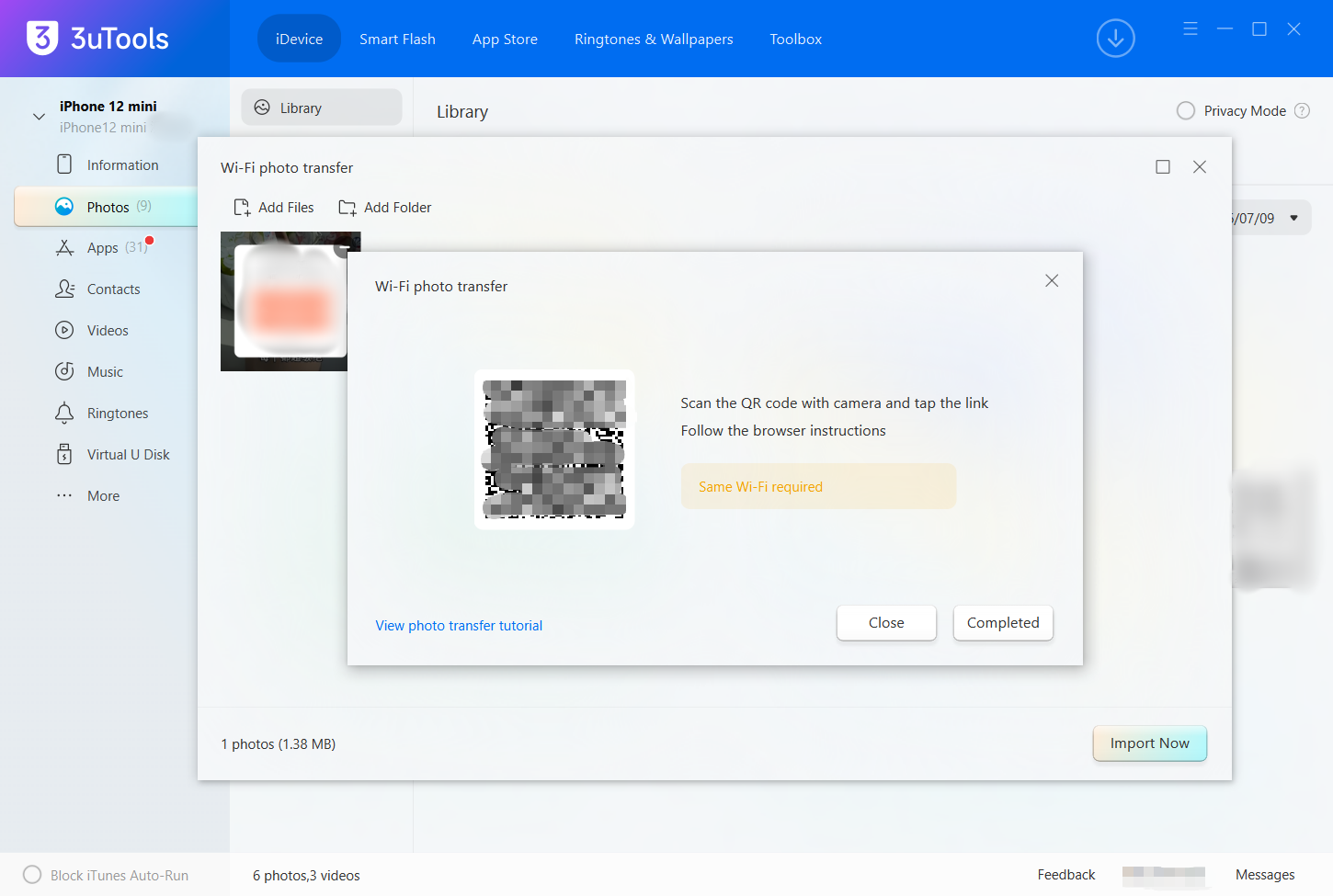Select Music in the sidebar

pos(105,372)
